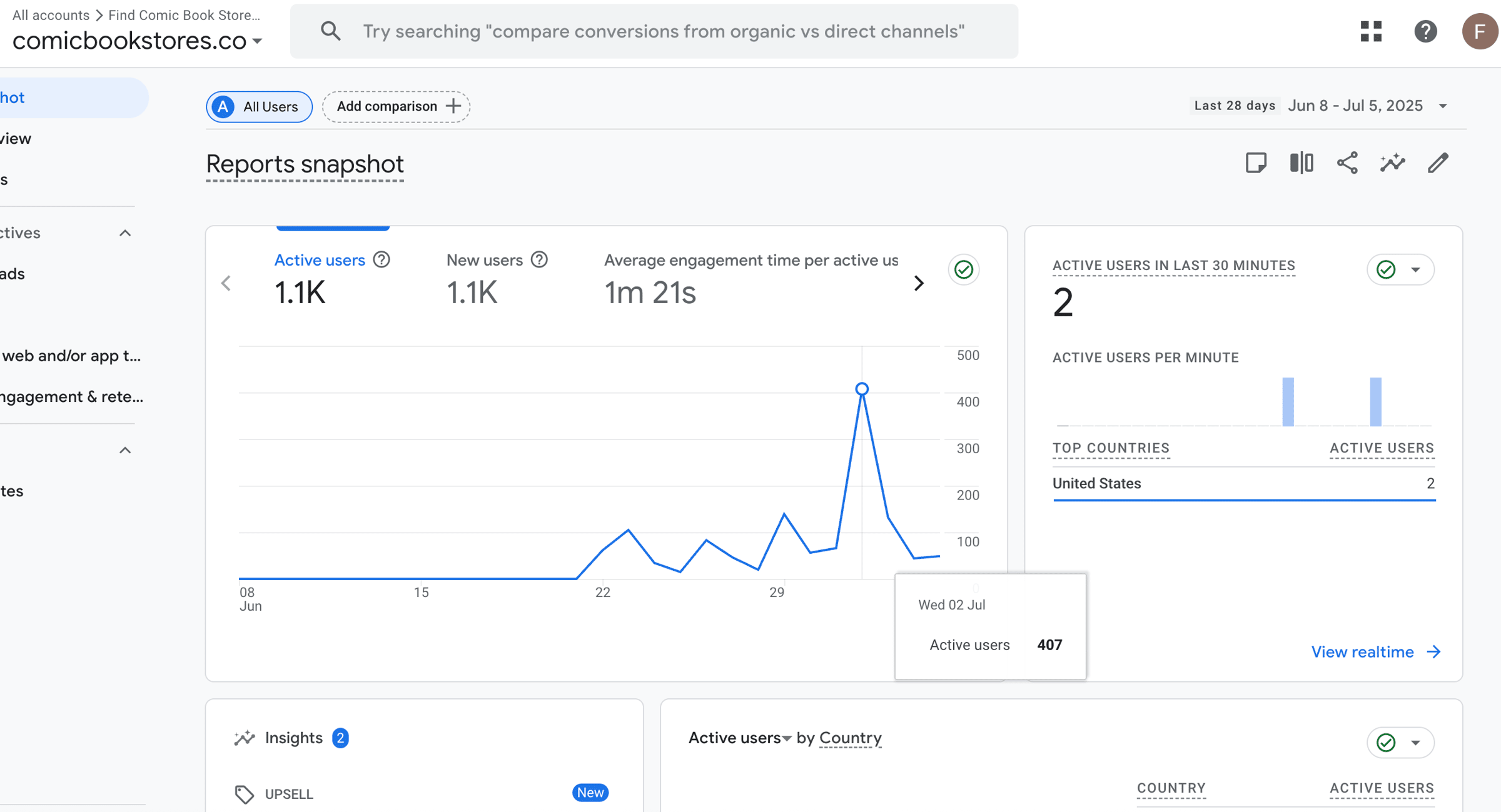Screen dimensions: 1501x812
Task: Click the Jul 02 peak data point
Action: [x=862, y=389]
